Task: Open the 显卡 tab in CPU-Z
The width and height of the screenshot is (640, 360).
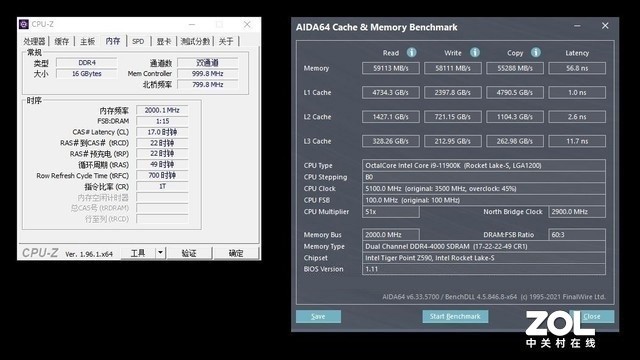Action: (164, 41)
